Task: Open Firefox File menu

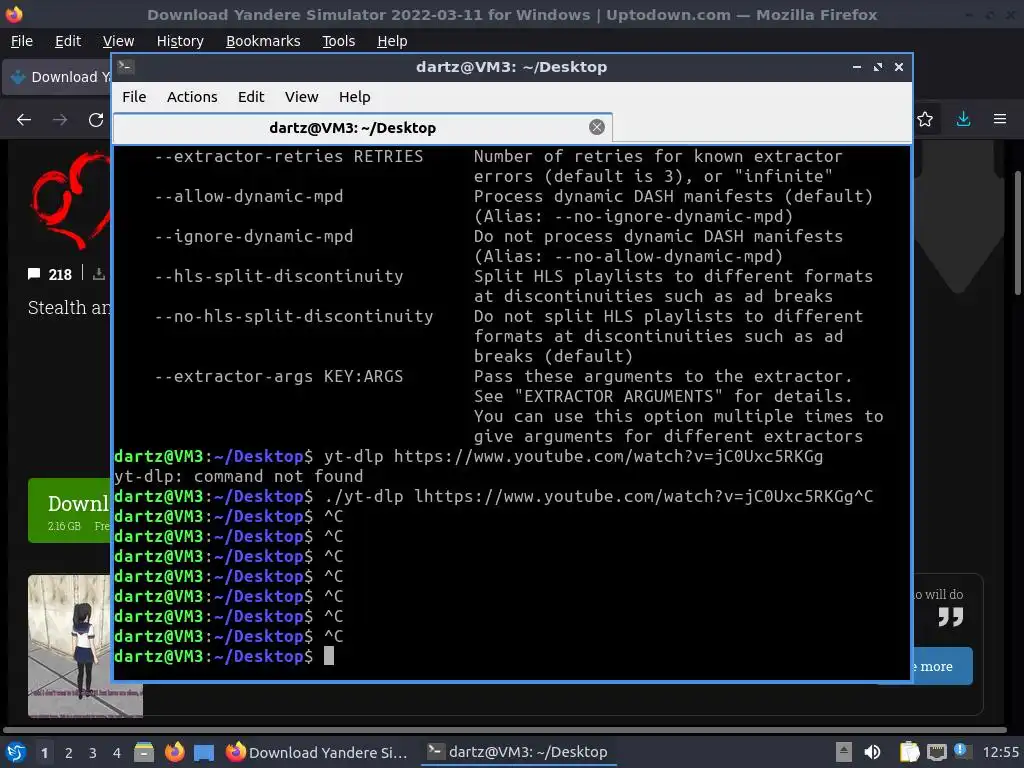Action: pyautogui.click(x=22, y=41)
